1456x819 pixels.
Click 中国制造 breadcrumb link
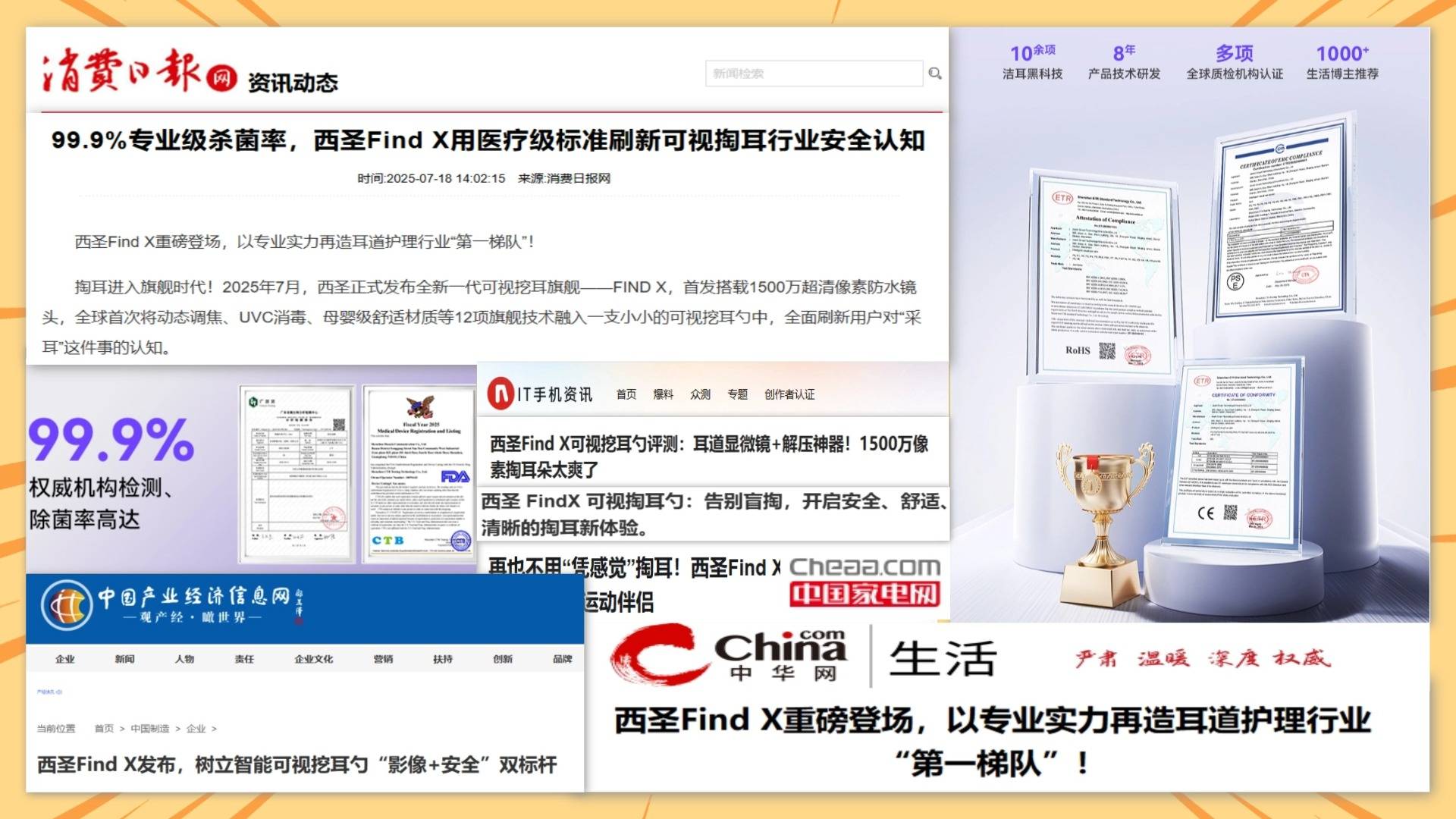point(149,729)
